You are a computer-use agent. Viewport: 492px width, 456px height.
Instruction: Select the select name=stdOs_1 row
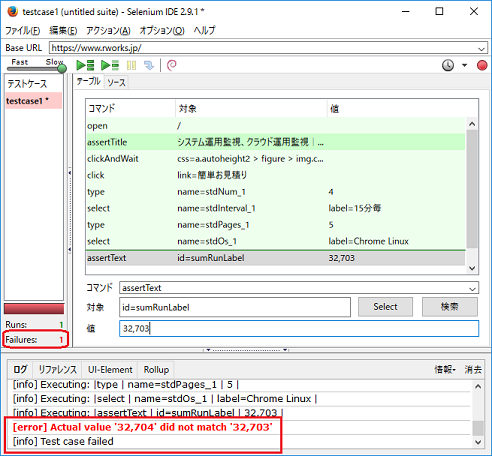pos(275,241)
